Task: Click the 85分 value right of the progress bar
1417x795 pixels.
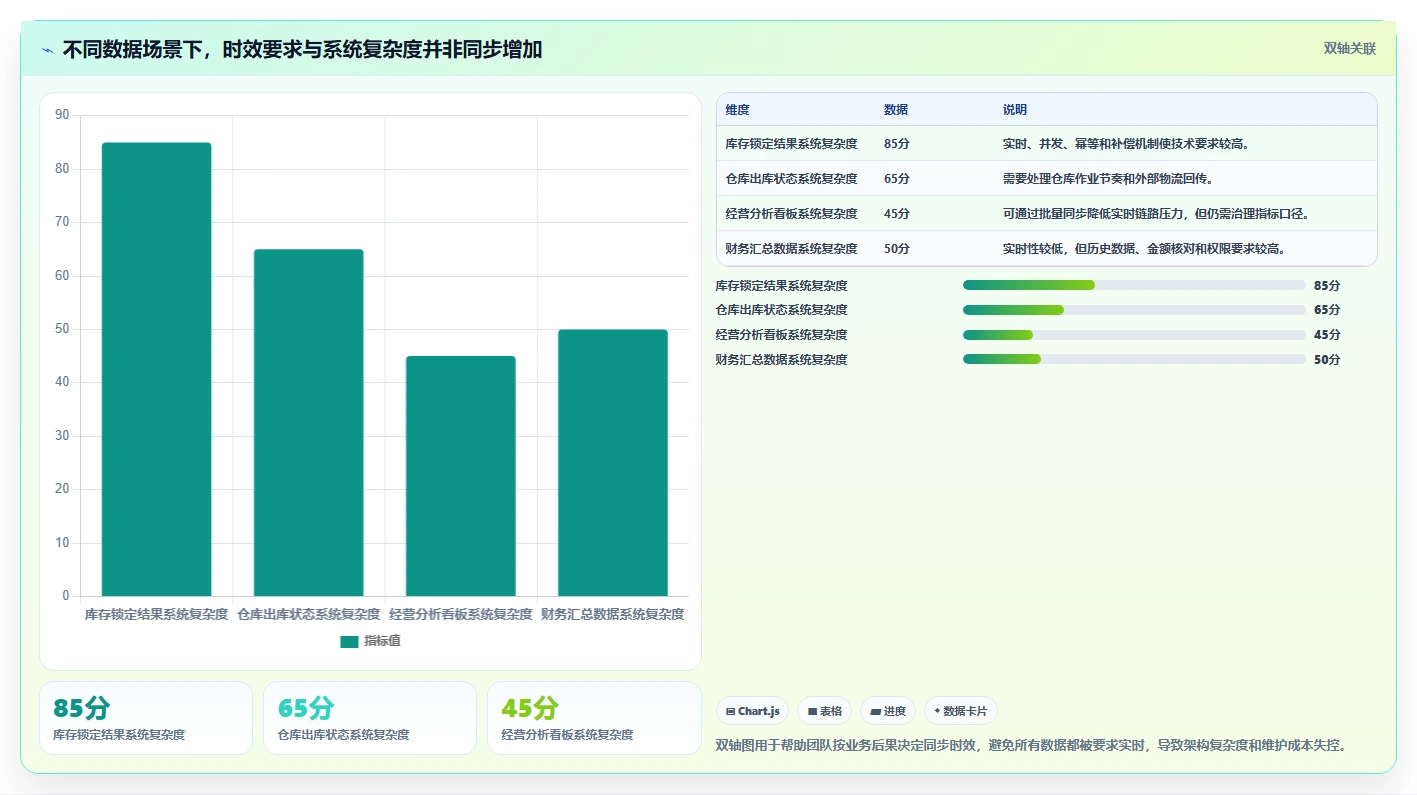Action: 1327,286
